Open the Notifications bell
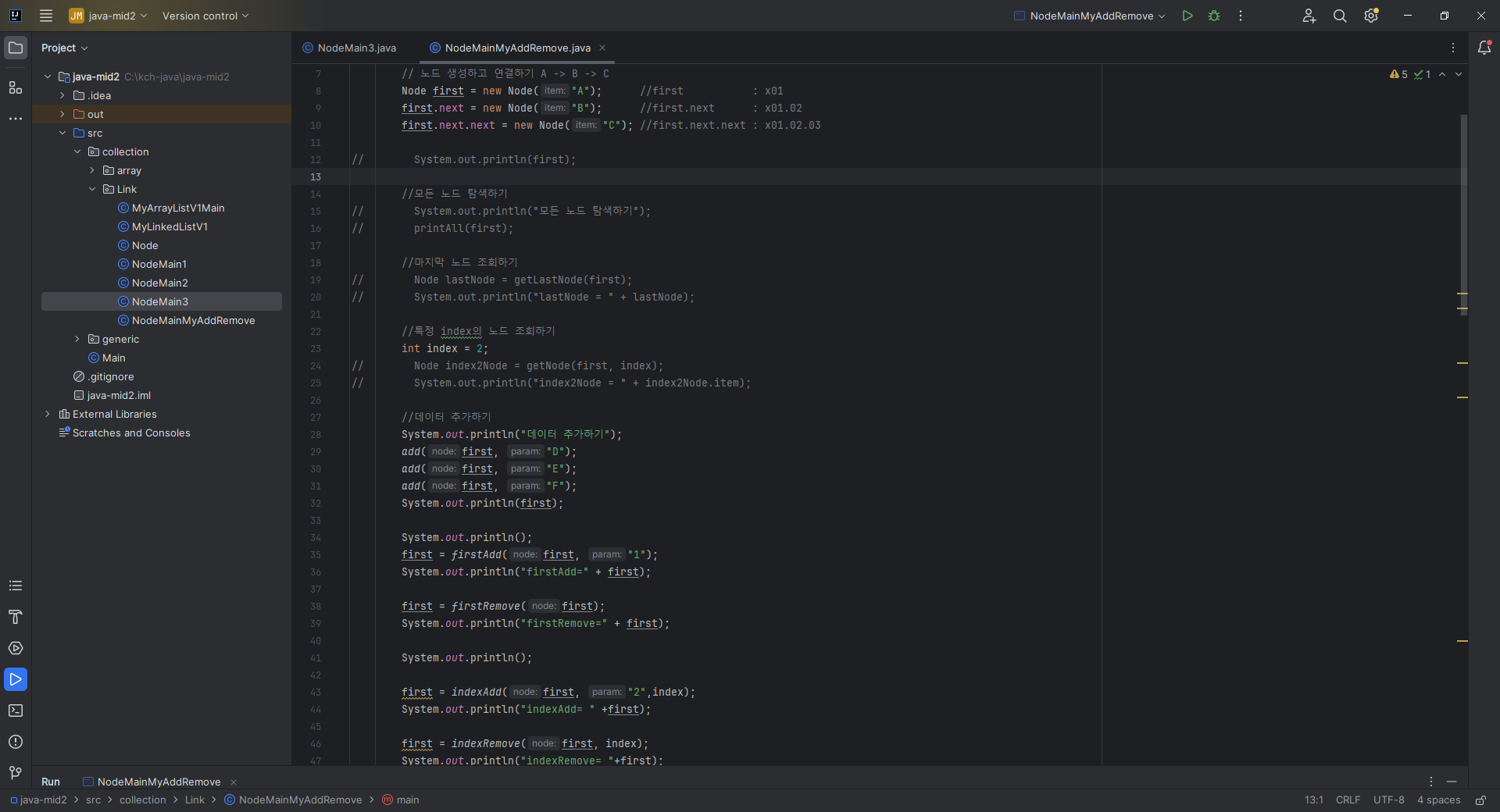 1484,48
